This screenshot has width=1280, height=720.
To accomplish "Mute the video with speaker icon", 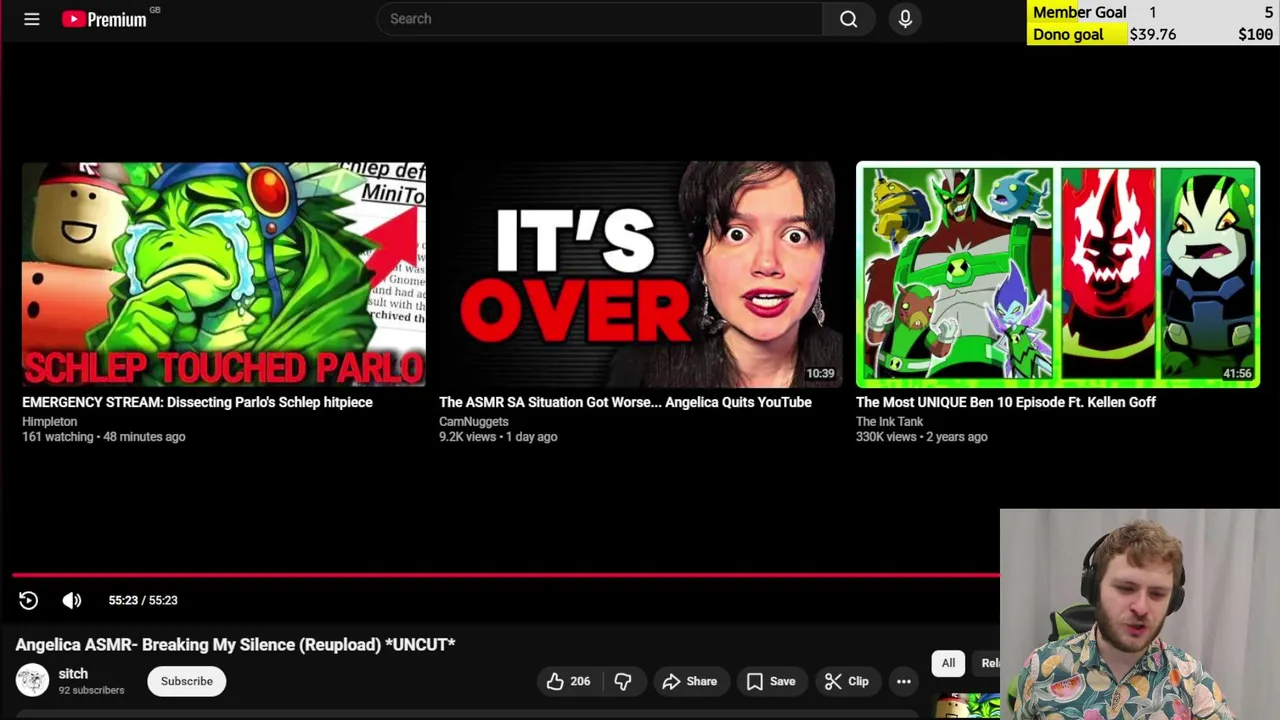I will [x=72, y=600].
